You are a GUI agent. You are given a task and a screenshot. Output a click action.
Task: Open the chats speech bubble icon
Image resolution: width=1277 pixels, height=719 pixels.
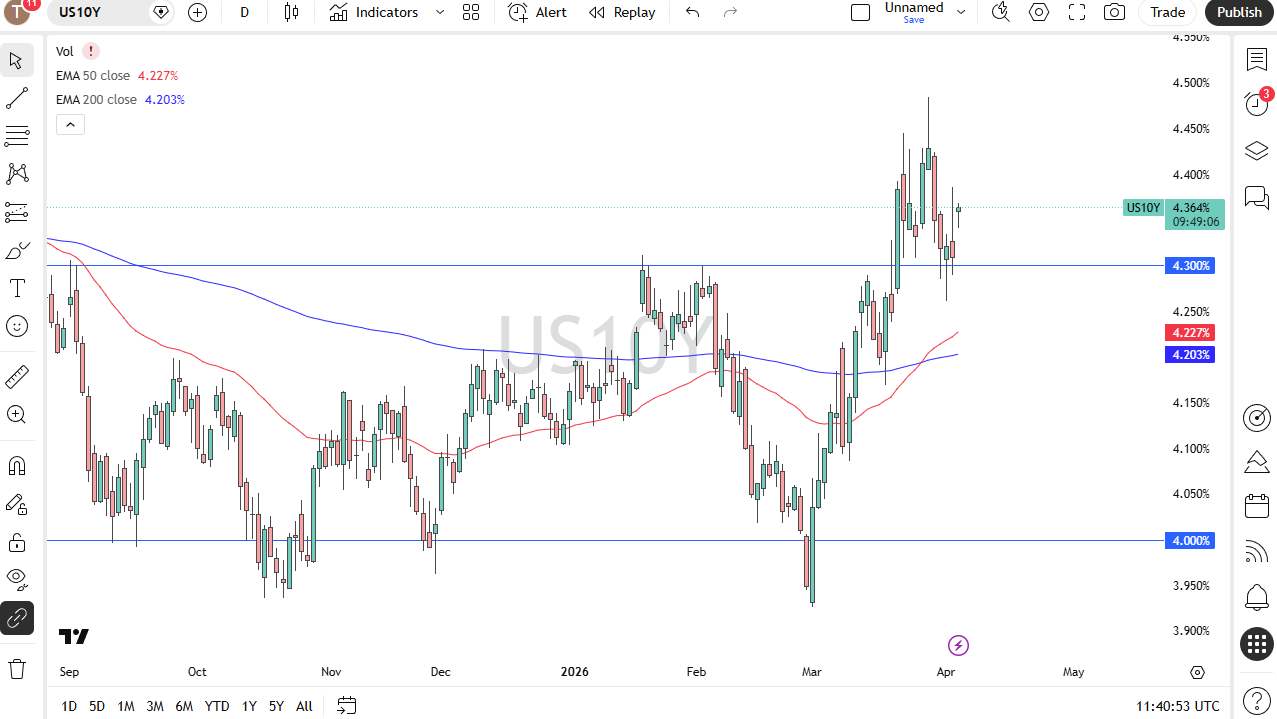(1257, 196)
